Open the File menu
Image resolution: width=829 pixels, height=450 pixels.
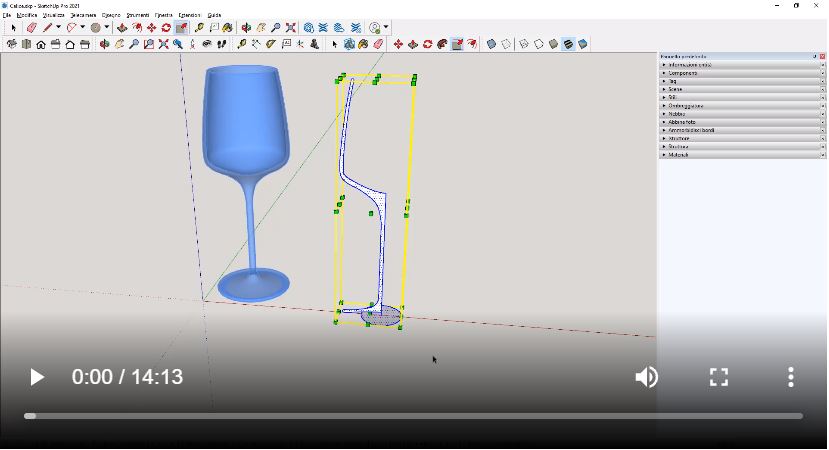[6, 15]
